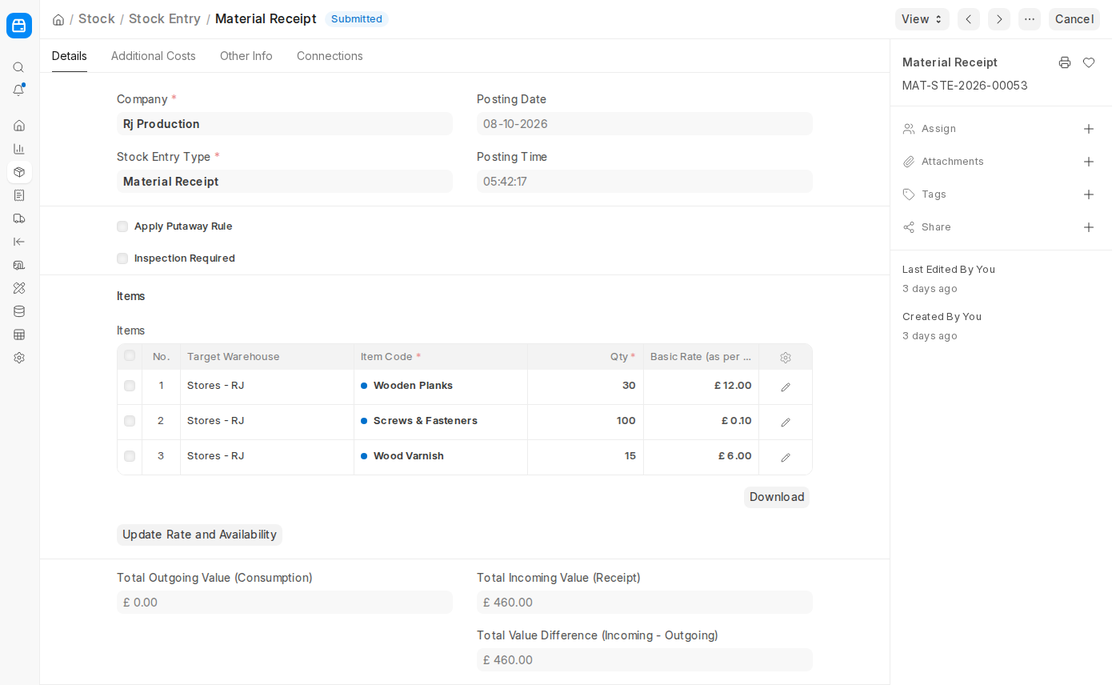This screenshot has height=685, width=1120.
Task: Switch to the Connections tab
Action: (329, 56)
